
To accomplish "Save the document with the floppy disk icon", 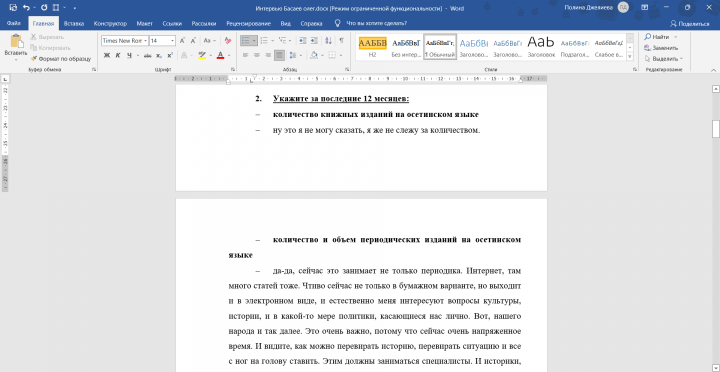I will tap(13, 8).
